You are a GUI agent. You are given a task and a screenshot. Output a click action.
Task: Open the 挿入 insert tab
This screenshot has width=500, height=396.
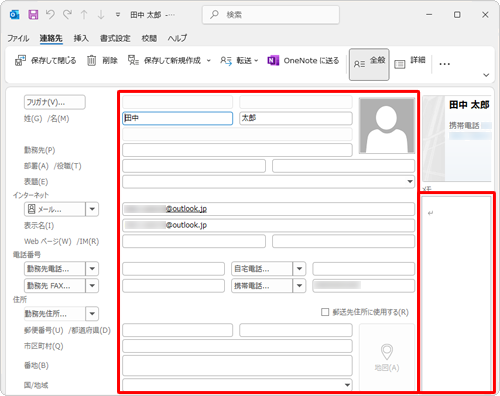pos(81,38)
